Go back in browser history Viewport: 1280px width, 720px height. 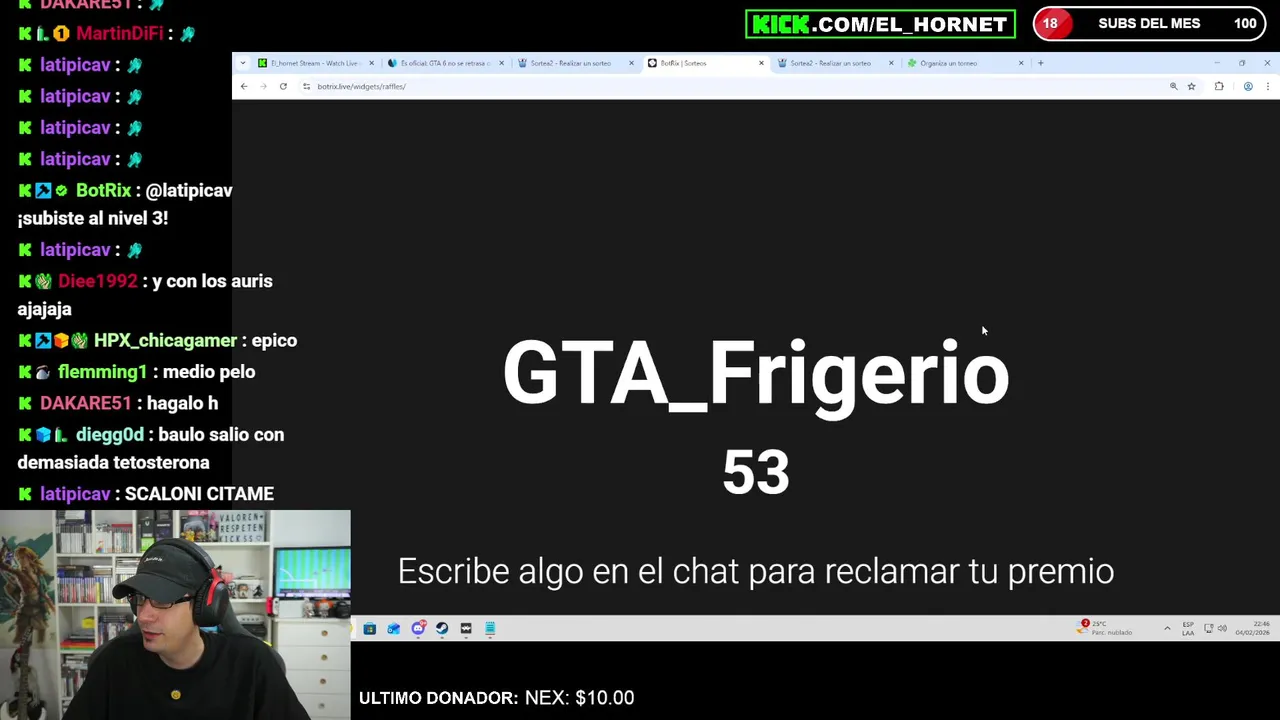[x=244, y=86]
